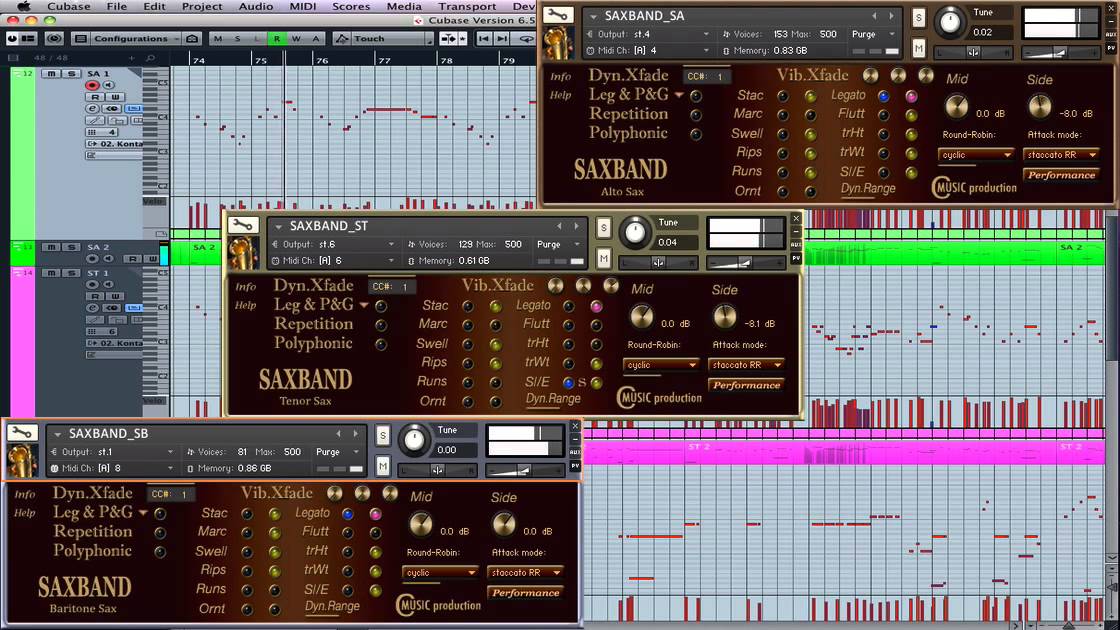Open edit channel settings 'e' on ST 1 track
Image resolution: width=1120 pixels, height=630 pixels.
92,308
